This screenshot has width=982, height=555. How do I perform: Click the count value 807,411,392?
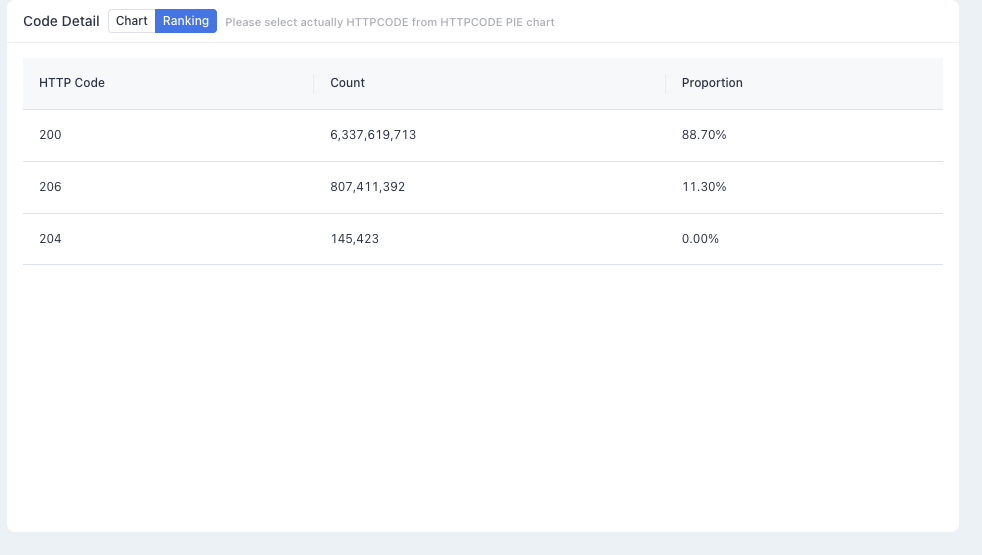pos(368,187)
